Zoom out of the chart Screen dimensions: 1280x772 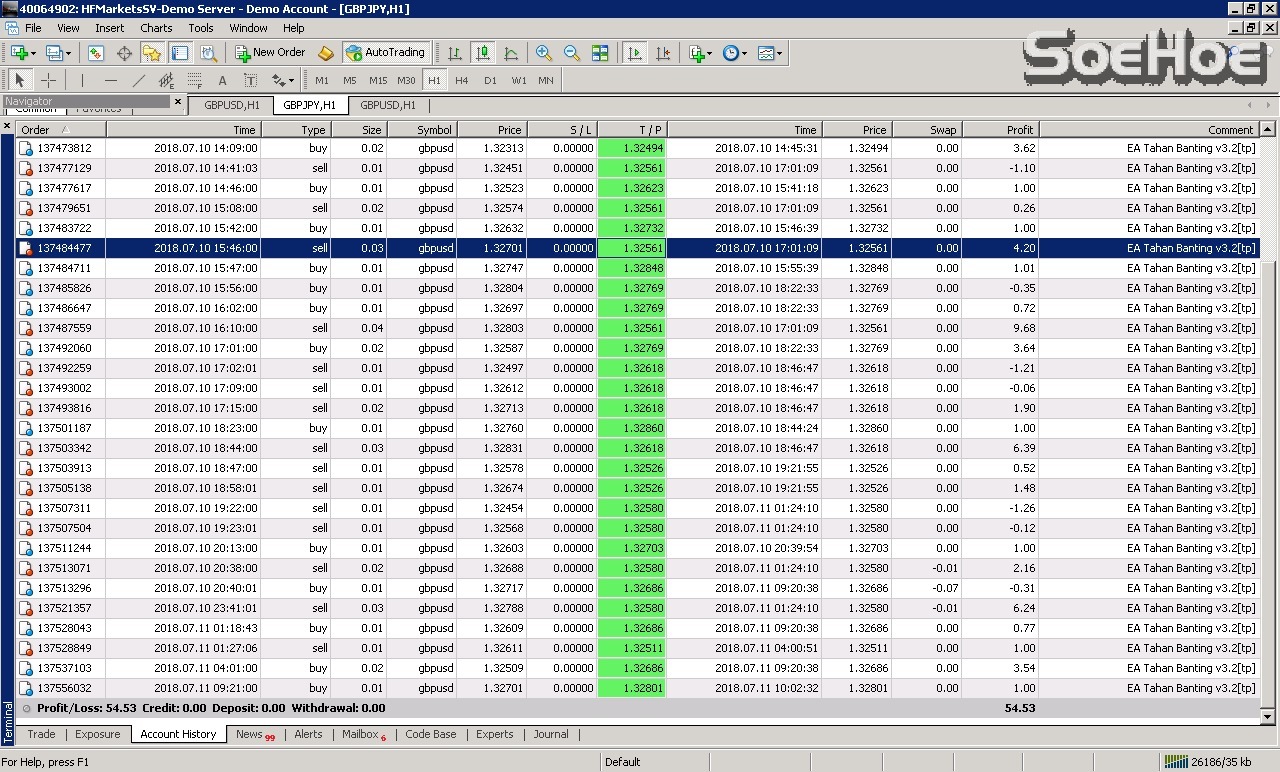(x=572, y=53)
